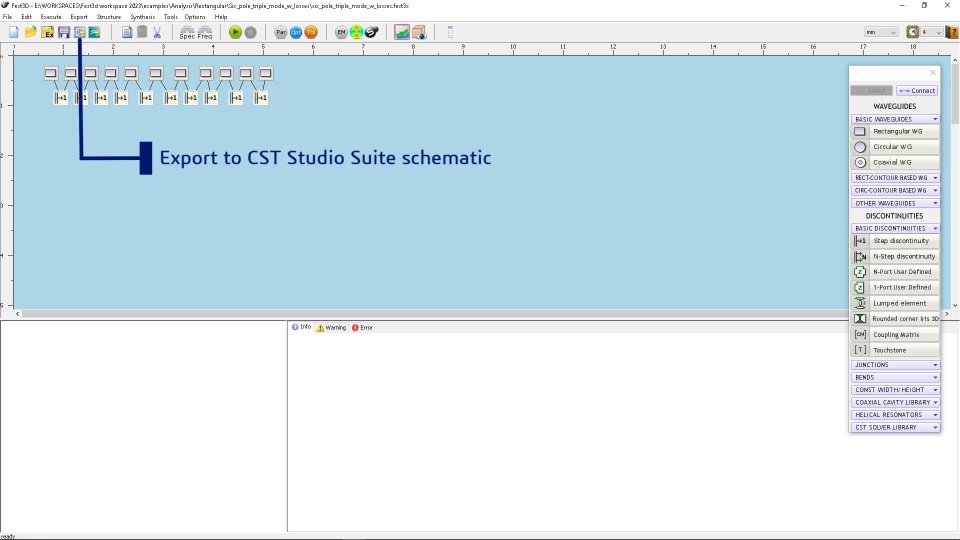Select the Touchstone element
The height and width of the screenshot is (540, 960).
point(894,350)
